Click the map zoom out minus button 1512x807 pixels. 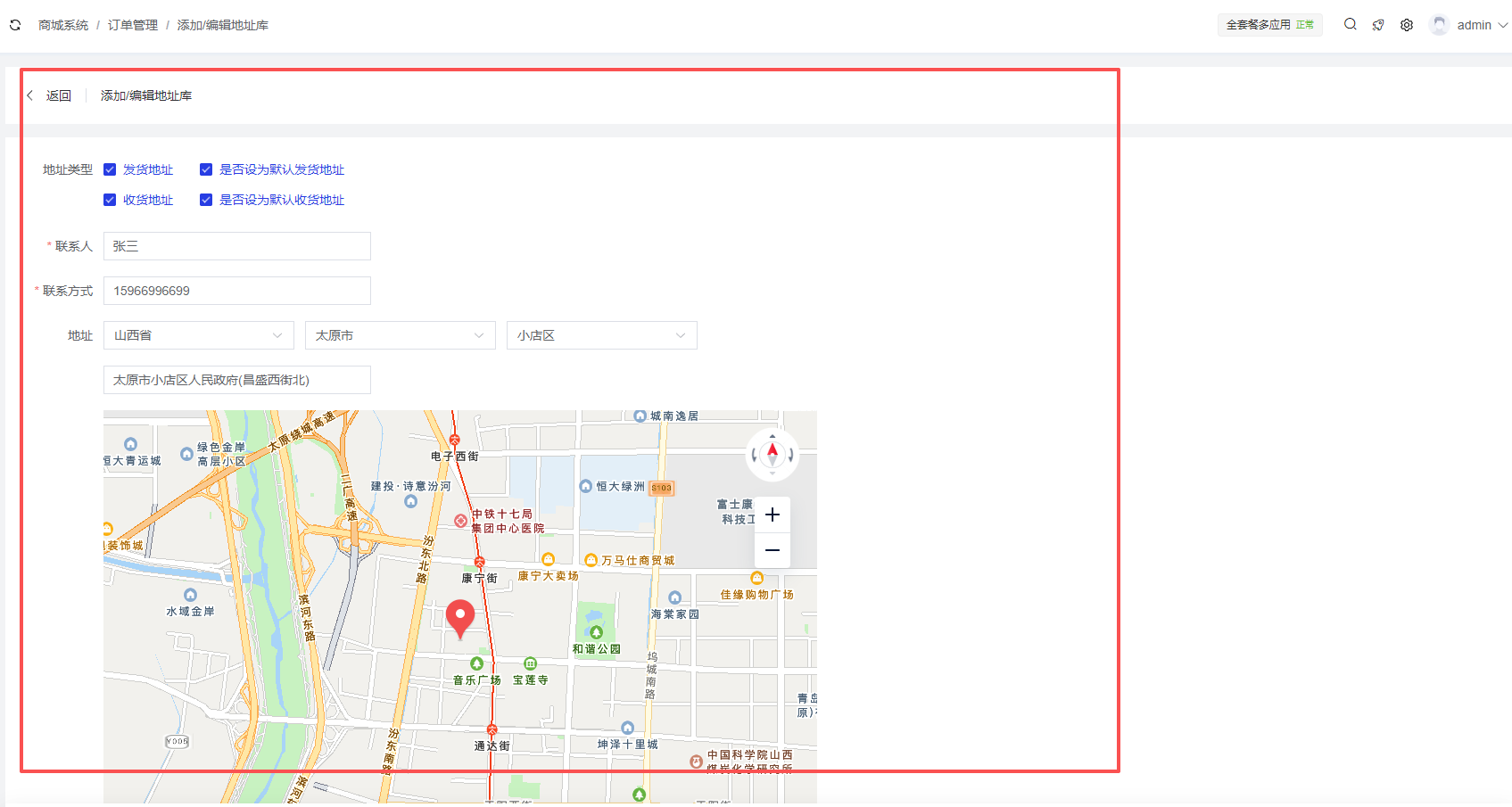[x=773, y=550]
